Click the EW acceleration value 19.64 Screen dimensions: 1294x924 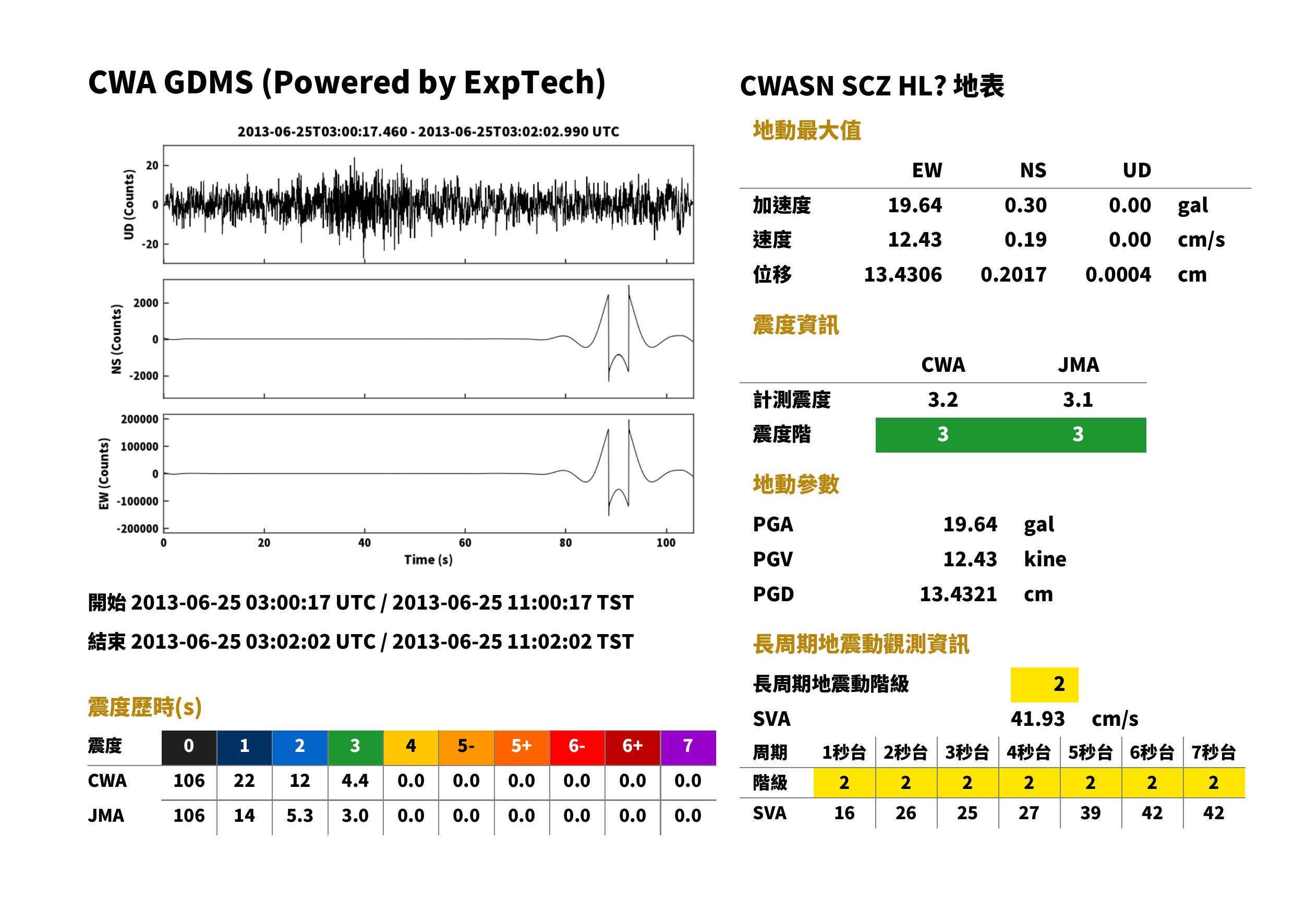click(x=915, y=205)
